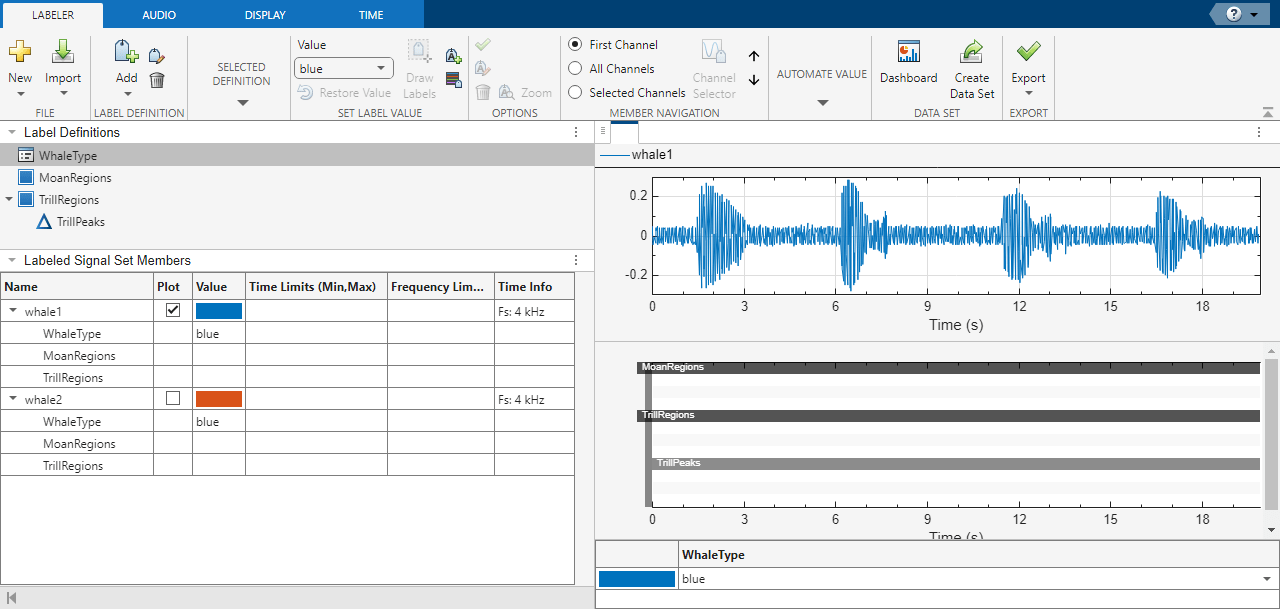Click the Export green checkmark icon
The width and height of the screenshot is (1280, 609).
pos(1028,52)
